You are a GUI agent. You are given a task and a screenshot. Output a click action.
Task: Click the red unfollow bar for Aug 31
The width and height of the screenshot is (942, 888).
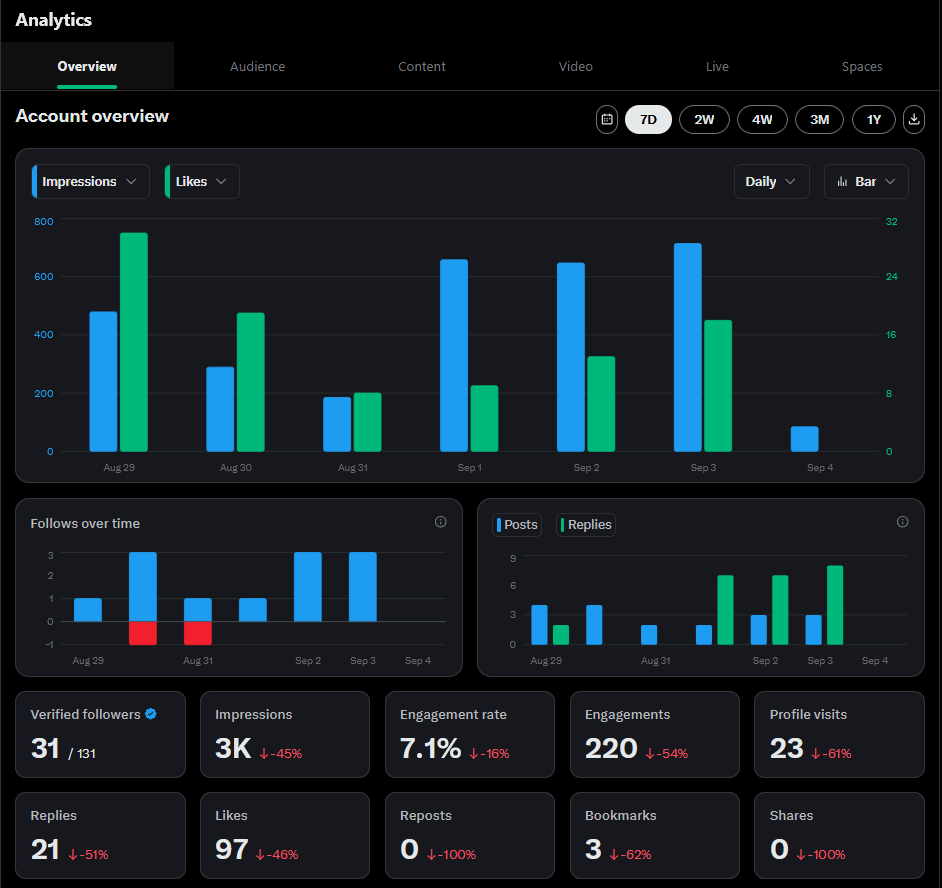[x=198, y=633]
